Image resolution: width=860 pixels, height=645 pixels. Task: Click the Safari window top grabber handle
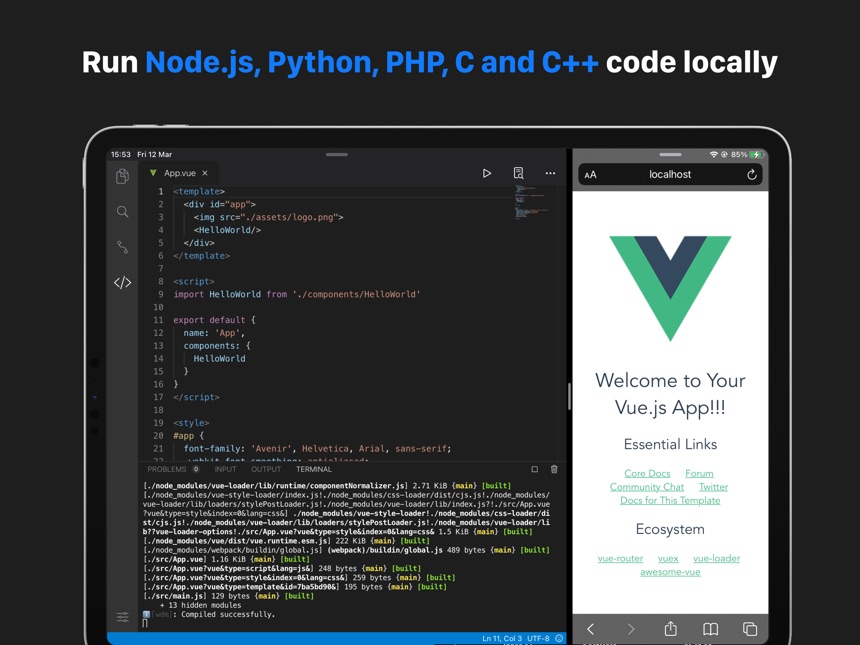(670, 154)
